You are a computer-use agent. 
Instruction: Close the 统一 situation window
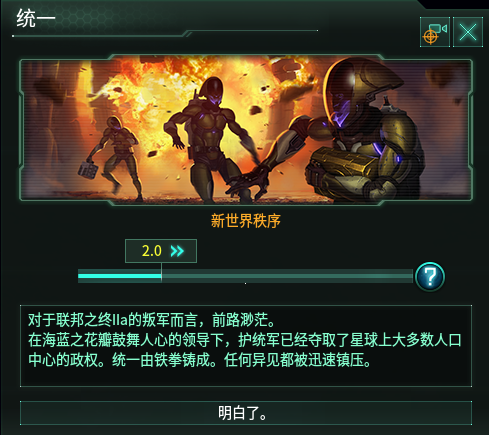click(468, 32)
